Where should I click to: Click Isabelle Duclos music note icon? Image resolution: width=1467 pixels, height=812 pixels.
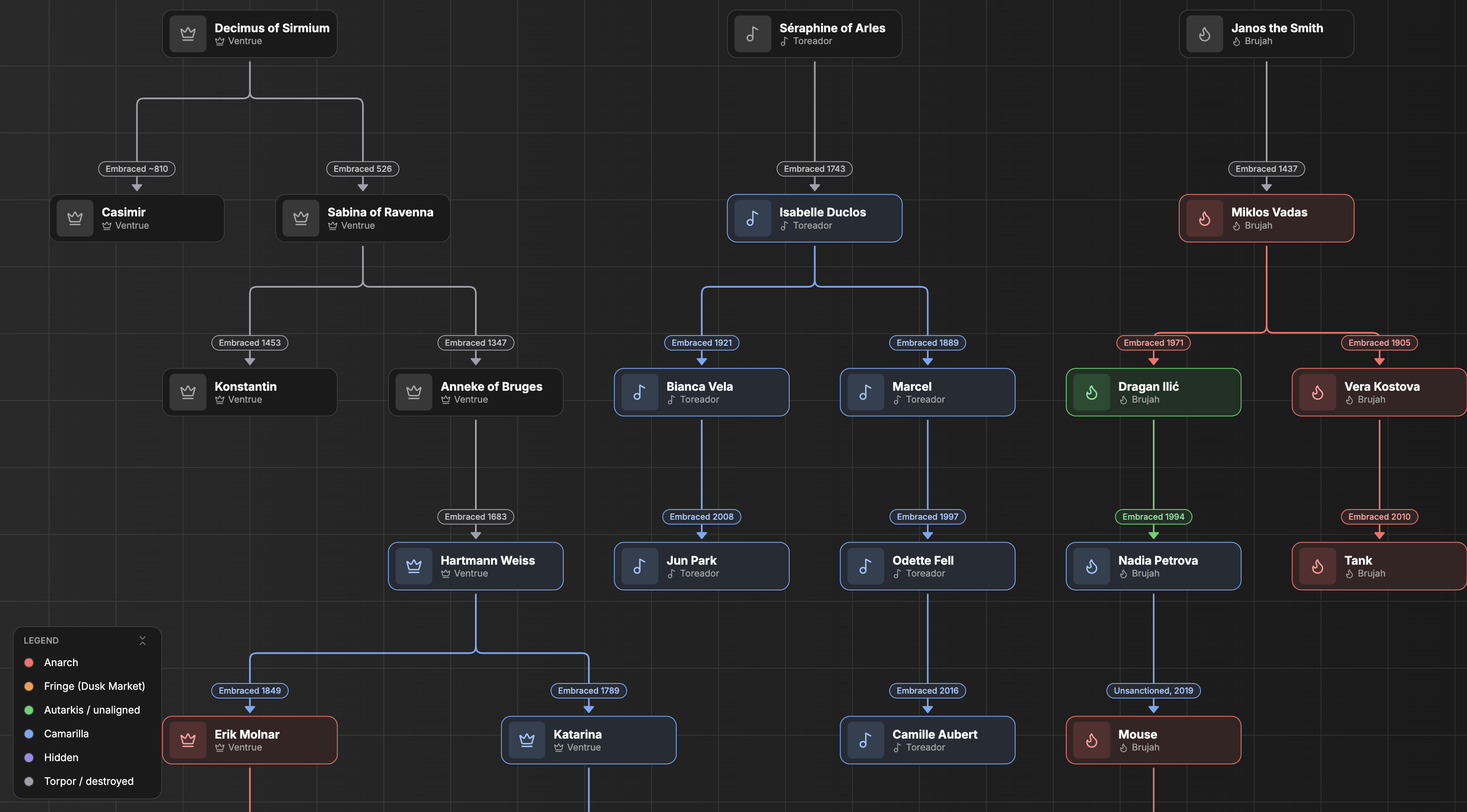pyautogui.click(x=752, y=218)
